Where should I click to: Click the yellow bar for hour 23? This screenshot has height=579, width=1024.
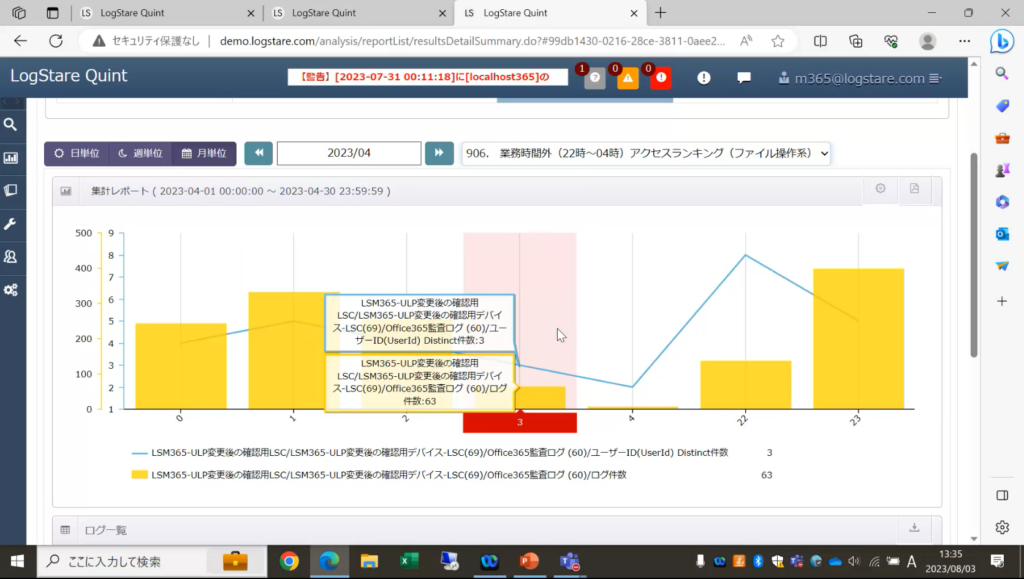858,339
